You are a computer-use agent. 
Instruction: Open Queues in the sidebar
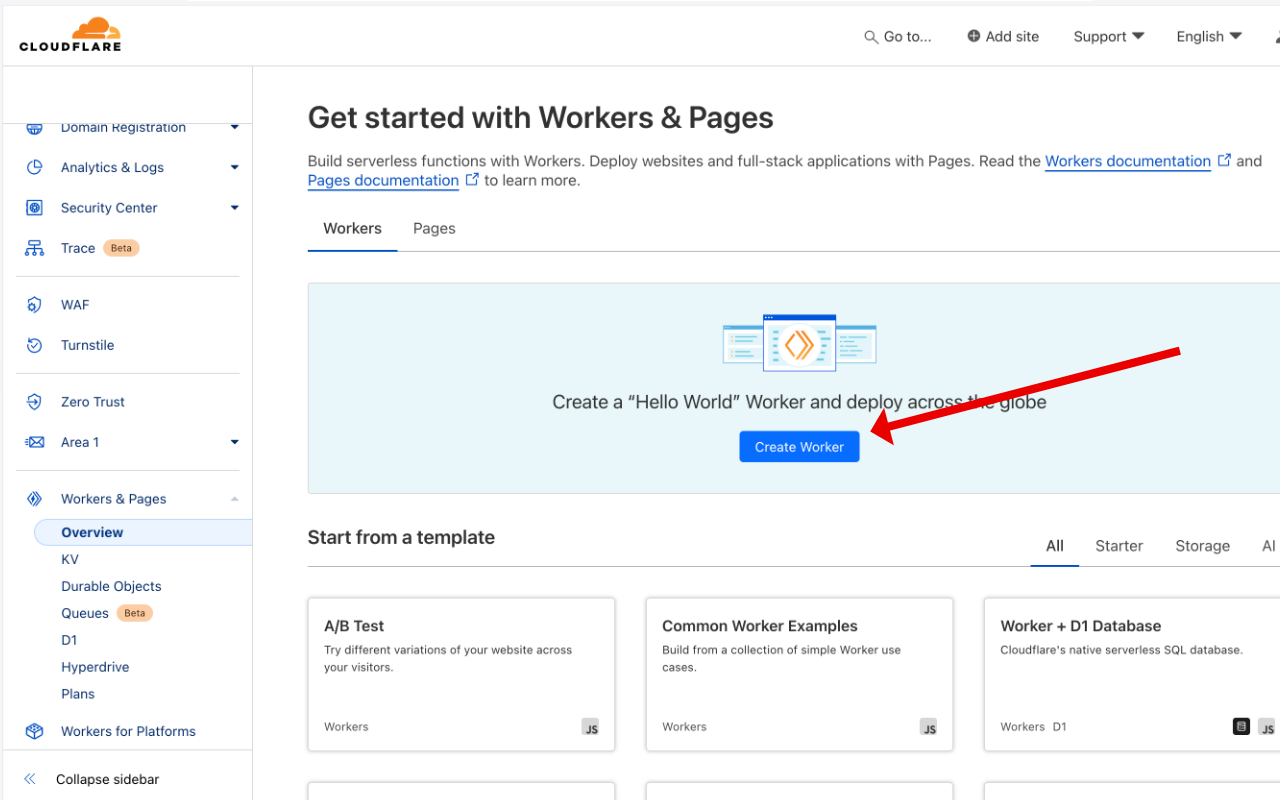click(85, 613)
